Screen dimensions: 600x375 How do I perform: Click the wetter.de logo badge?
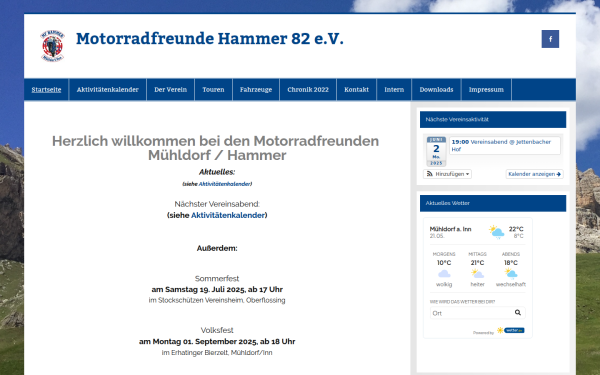[514, 330]
